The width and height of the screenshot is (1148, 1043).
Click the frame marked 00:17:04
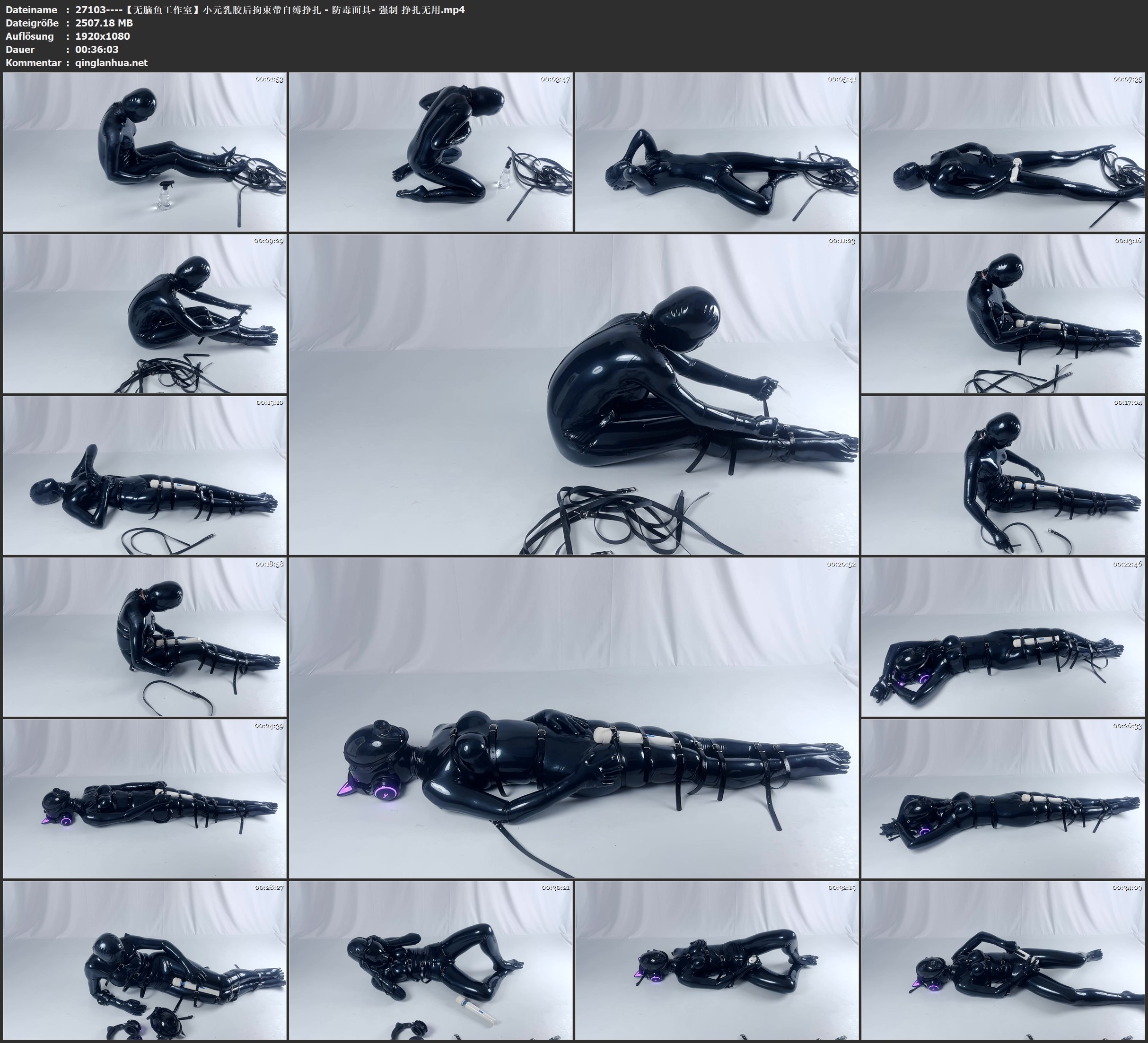(x=1003, y=475)
